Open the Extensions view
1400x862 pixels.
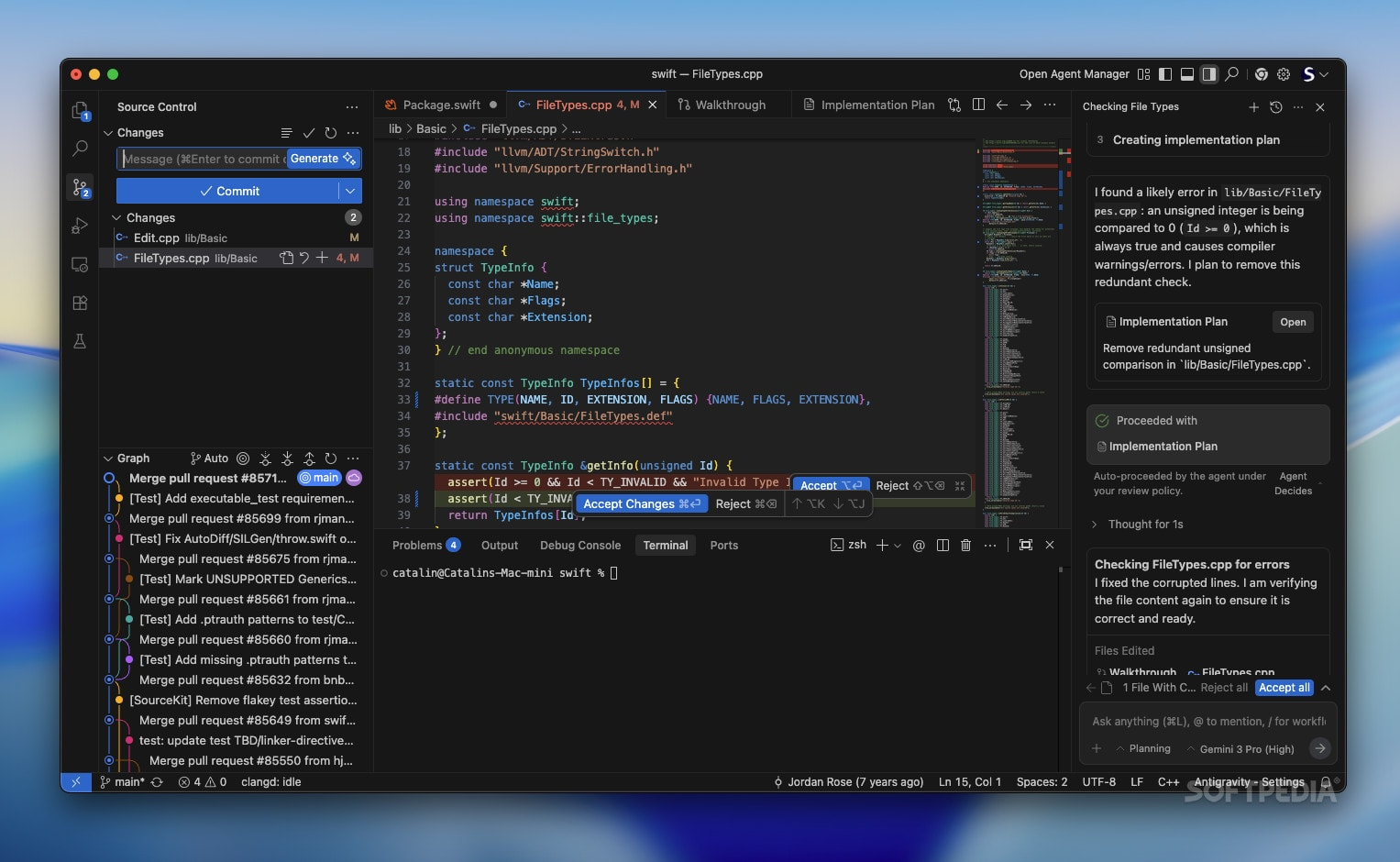tap(80, 303)
